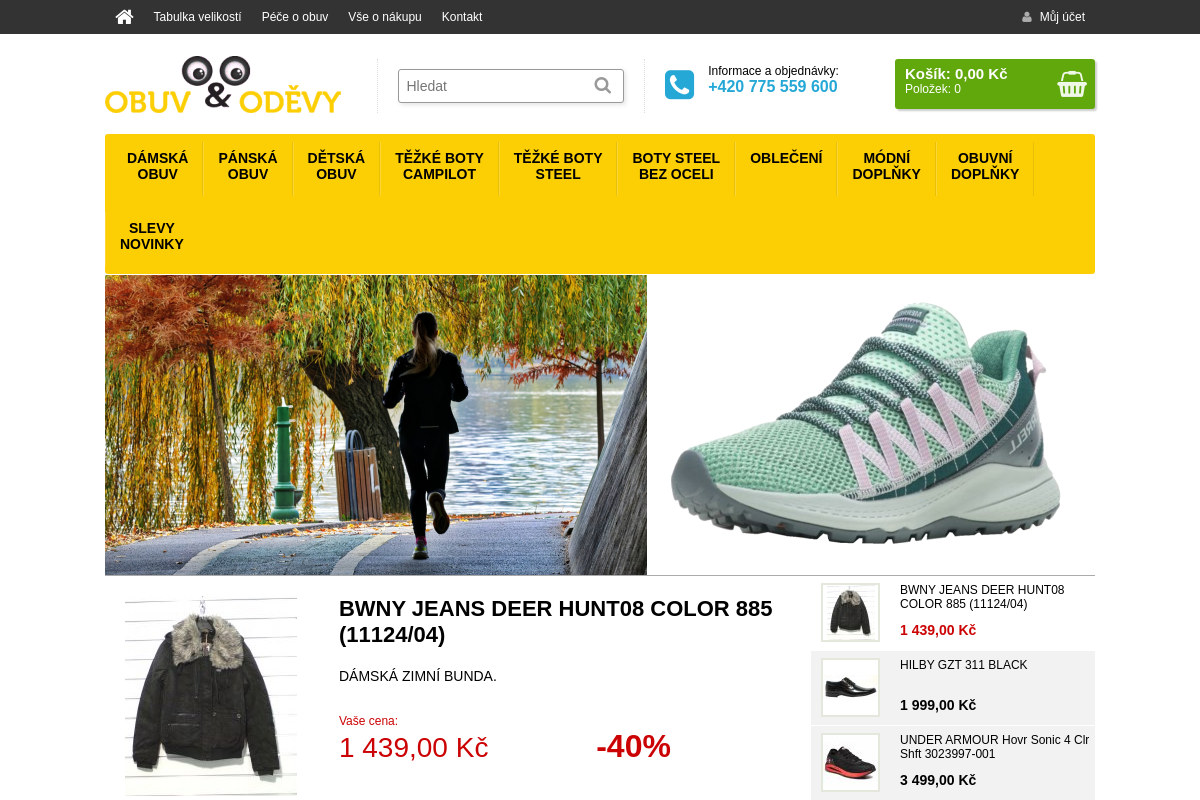The height and width of the screenshot is (800, 1200).
Task: Click the user icon beside Můj účet
Action: 1027,17
